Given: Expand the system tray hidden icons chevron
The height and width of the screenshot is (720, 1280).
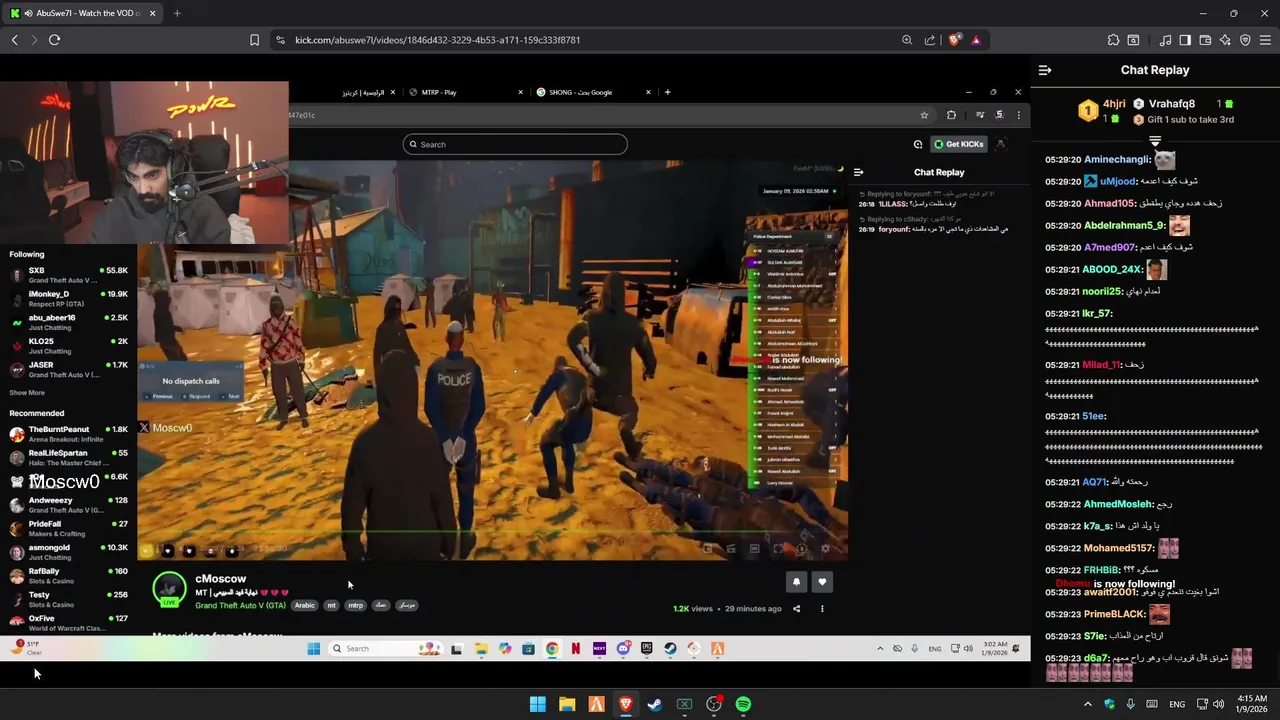Looking at the screenshot, I should point(1088,704).
